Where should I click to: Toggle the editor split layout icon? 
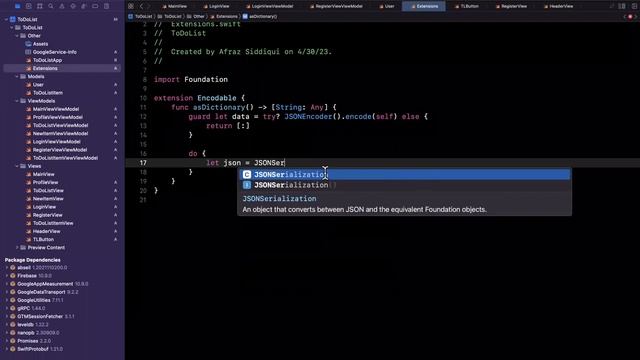pyautogui.click(x=622, y=6)
